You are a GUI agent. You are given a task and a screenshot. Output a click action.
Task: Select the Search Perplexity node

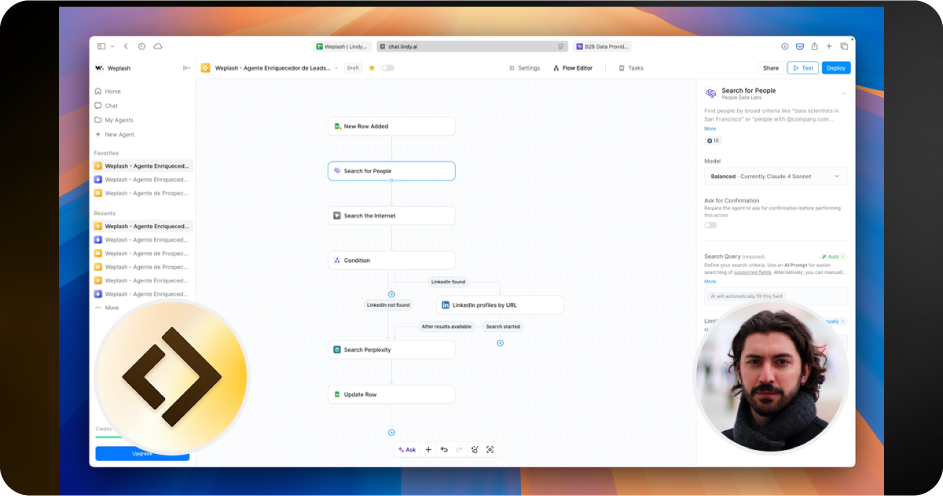pos(392,350)
